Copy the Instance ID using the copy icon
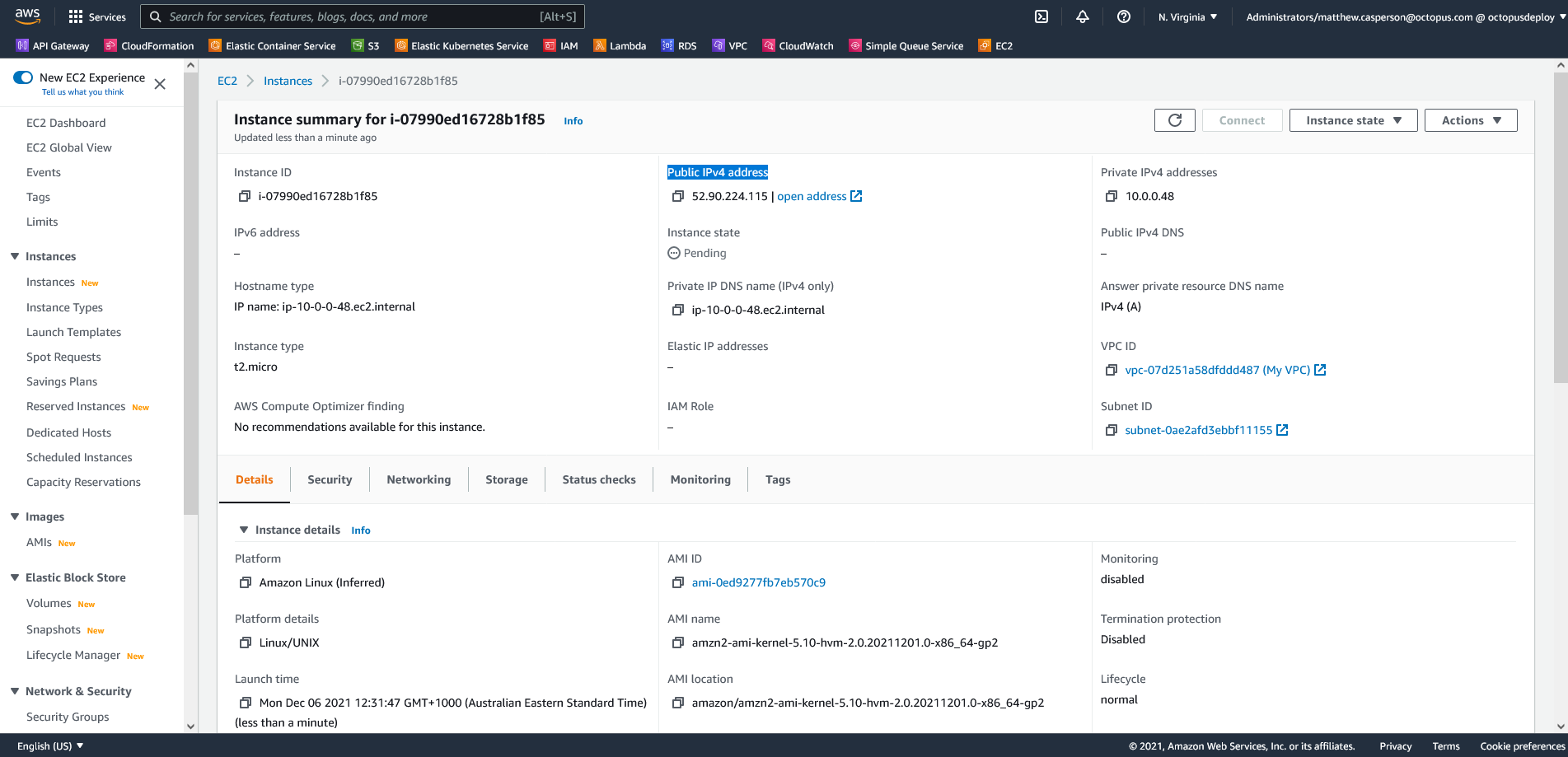This screenshot has height=757, width=1568. pos(245,196)
